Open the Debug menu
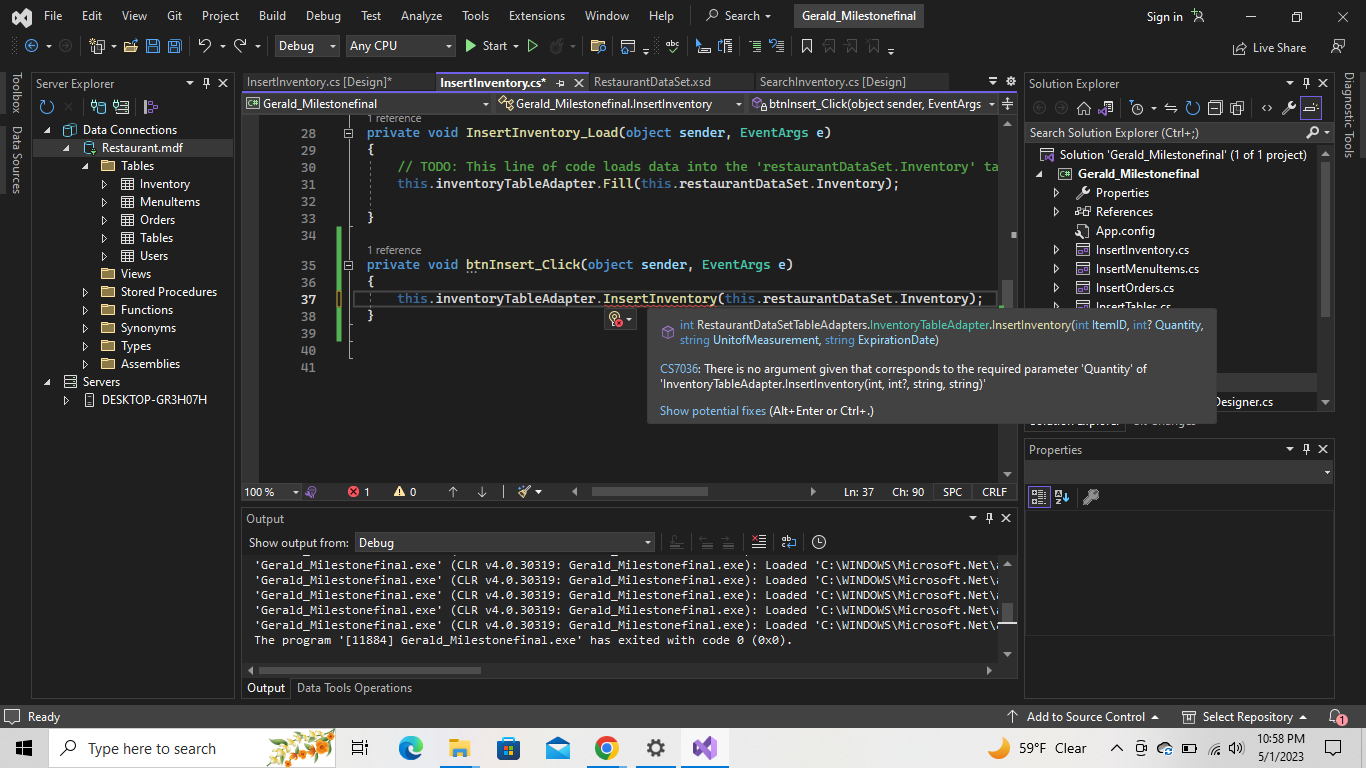The image size is (1366, 768). tap(323, 15)
